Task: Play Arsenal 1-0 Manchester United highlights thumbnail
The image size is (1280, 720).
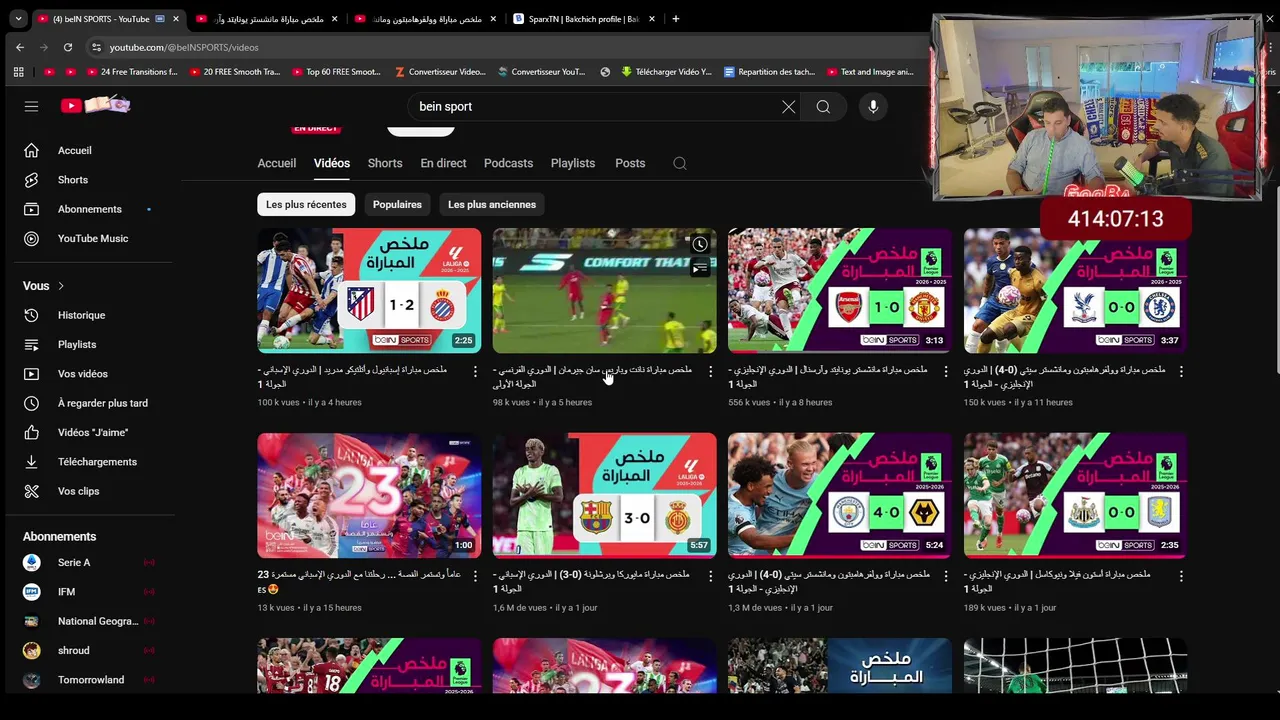Action: 840,291
